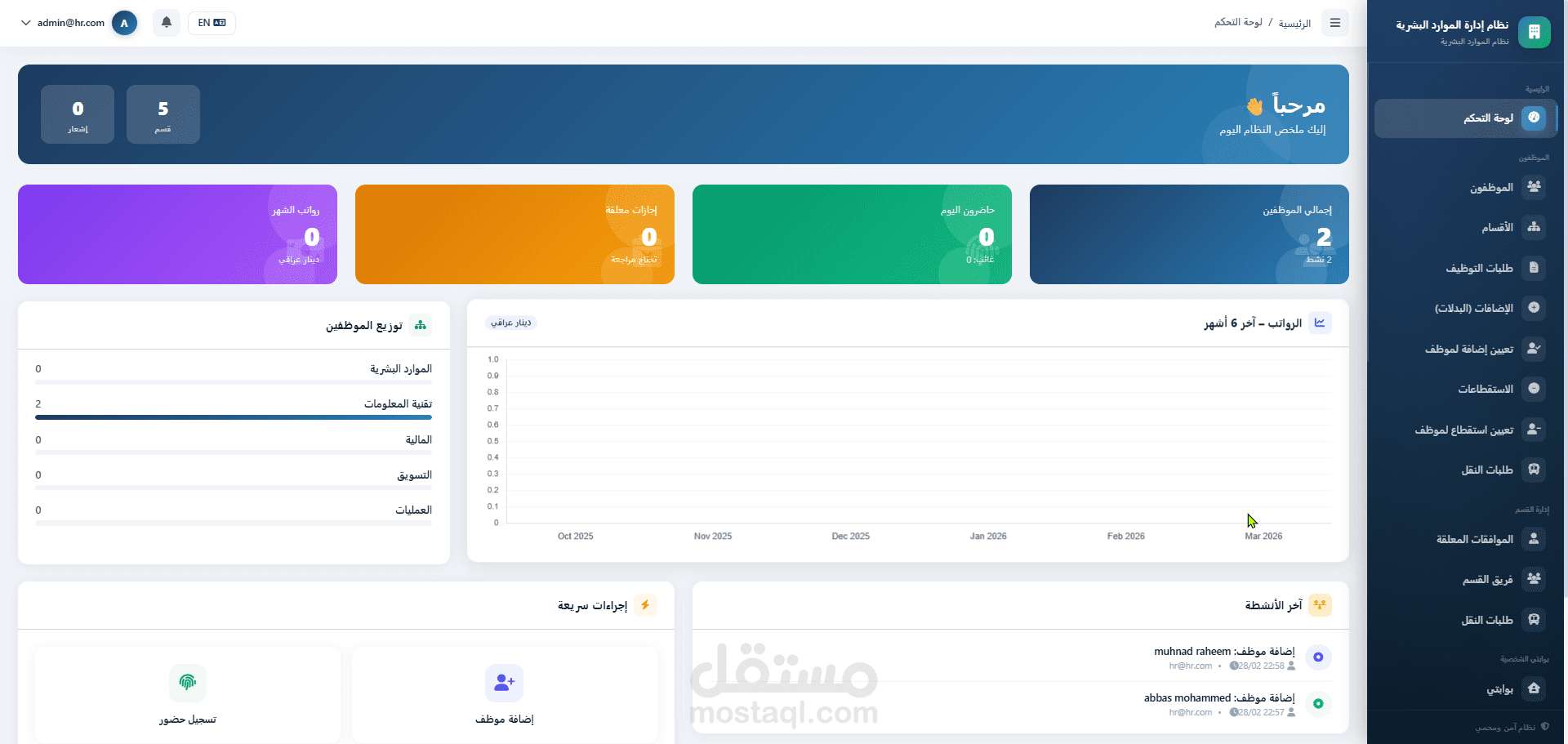Select the الموظفون sidebar icon
This screenshot has height=744, width=1568.
tap(1534, 187)
